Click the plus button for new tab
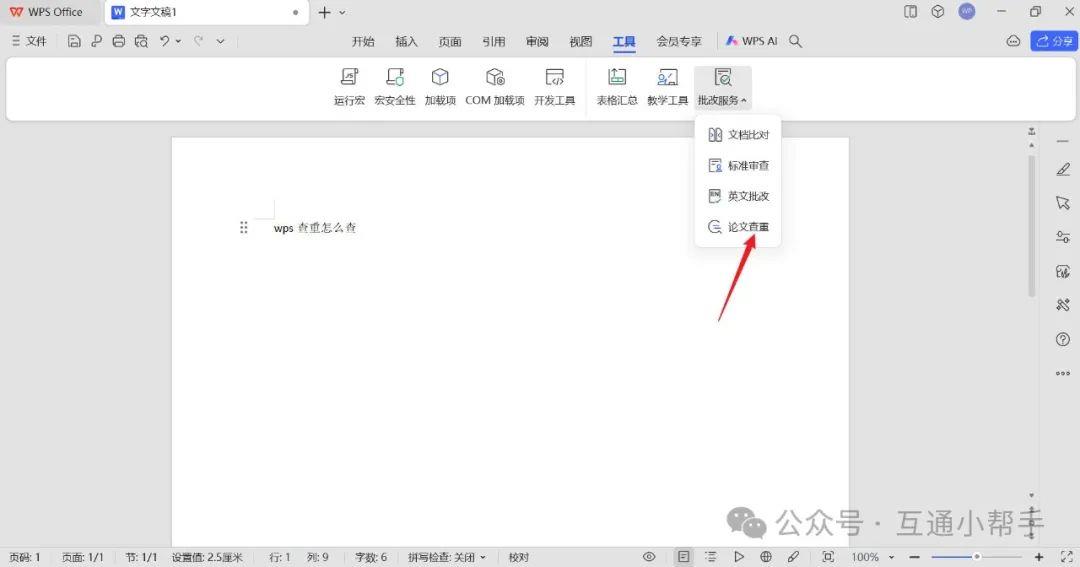Viewport: 1080px width, 567px height. tap(324, 12)
